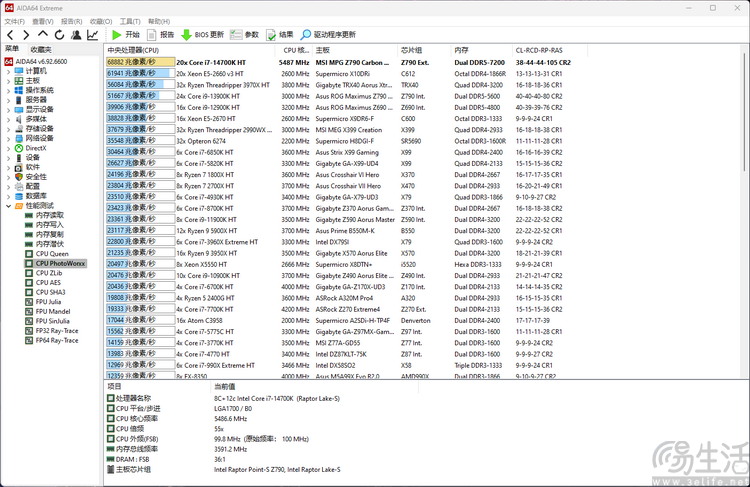Select the CPU ZLib benchmark
750x487 pixels.
44,273
